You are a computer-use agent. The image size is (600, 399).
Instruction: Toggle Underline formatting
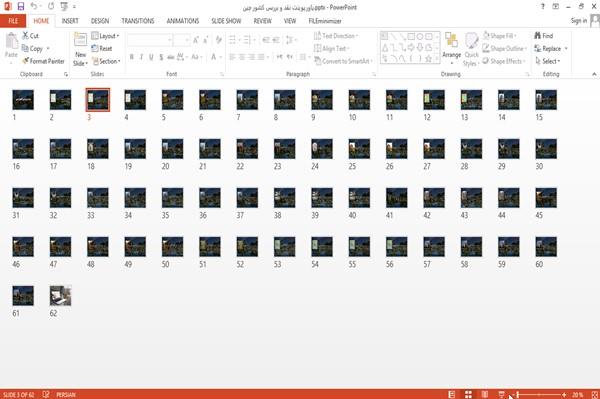(151, 57)
